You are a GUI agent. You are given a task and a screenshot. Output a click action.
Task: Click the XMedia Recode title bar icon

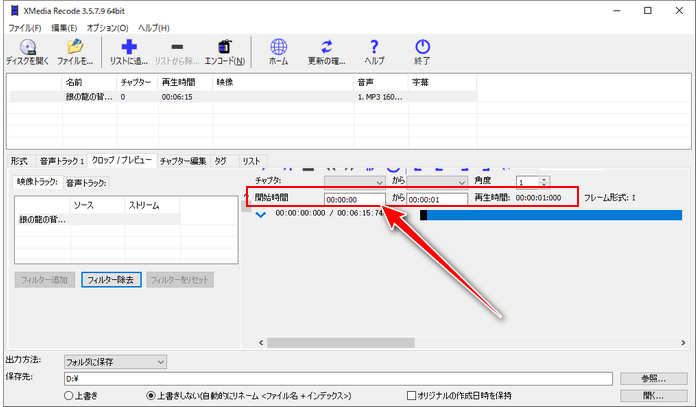coord(15,10)
